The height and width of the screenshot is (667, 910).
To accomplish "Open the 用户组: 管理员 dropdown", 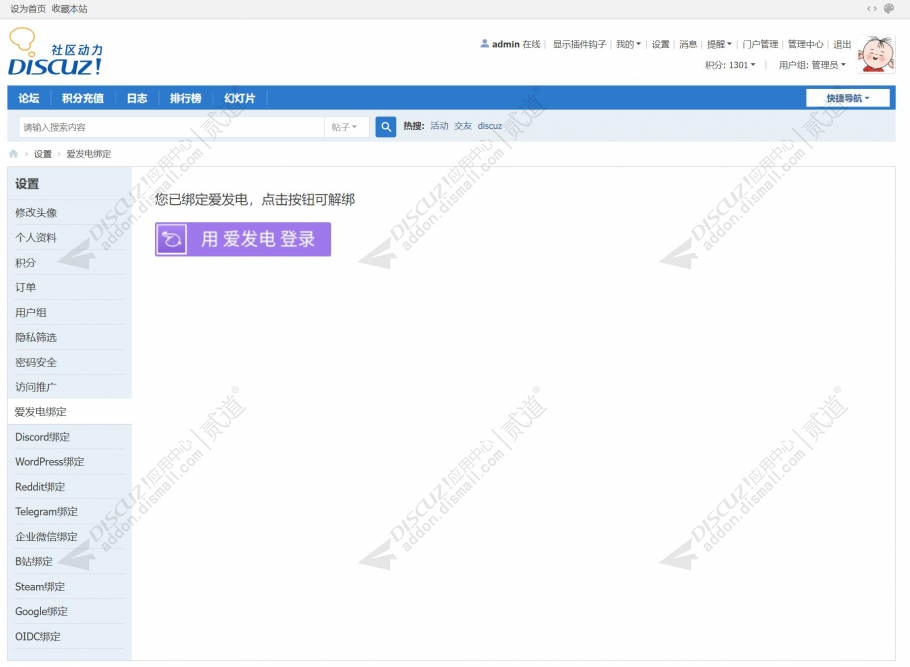I will pyautogui.click(x=812, y=65).
